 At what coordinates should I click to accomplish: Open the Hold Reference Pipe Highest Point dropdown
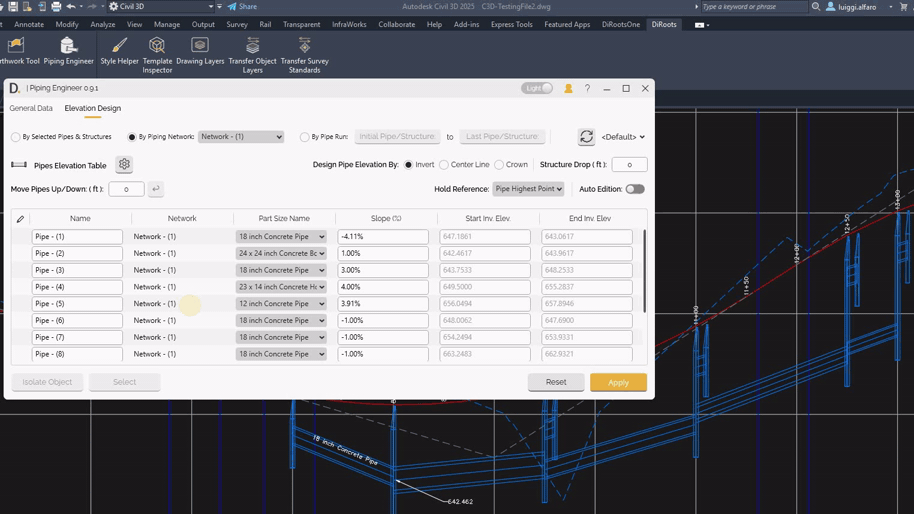[528, 189]
